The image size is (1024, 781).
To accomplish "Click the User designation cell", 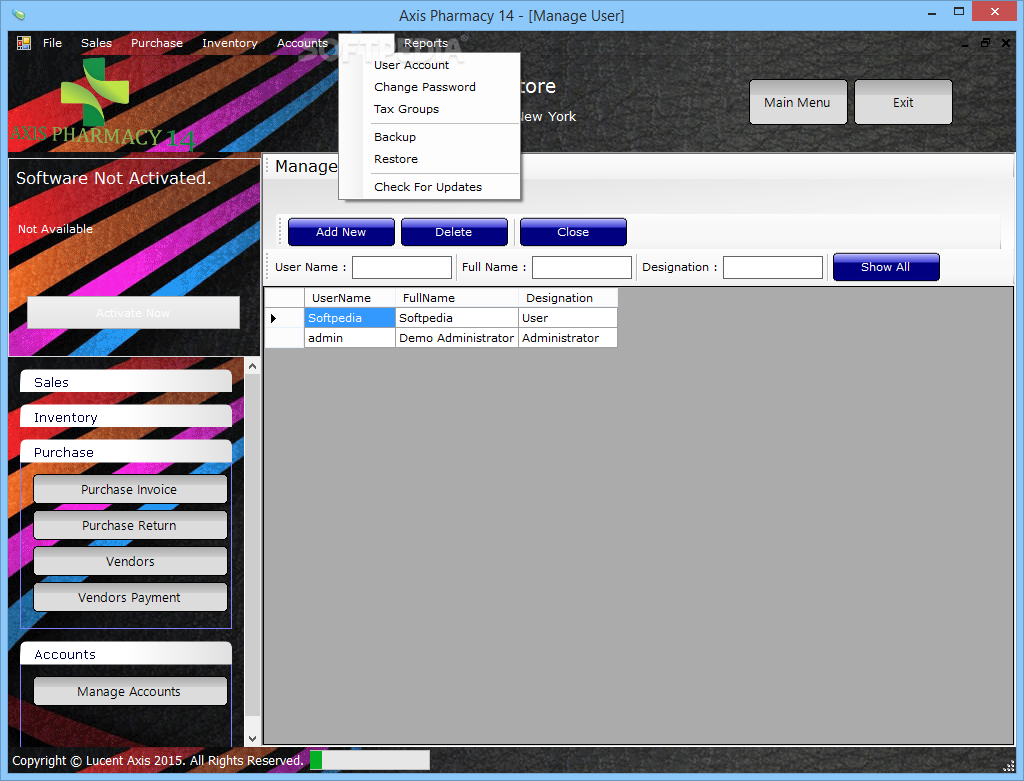I will click(568, 318).
